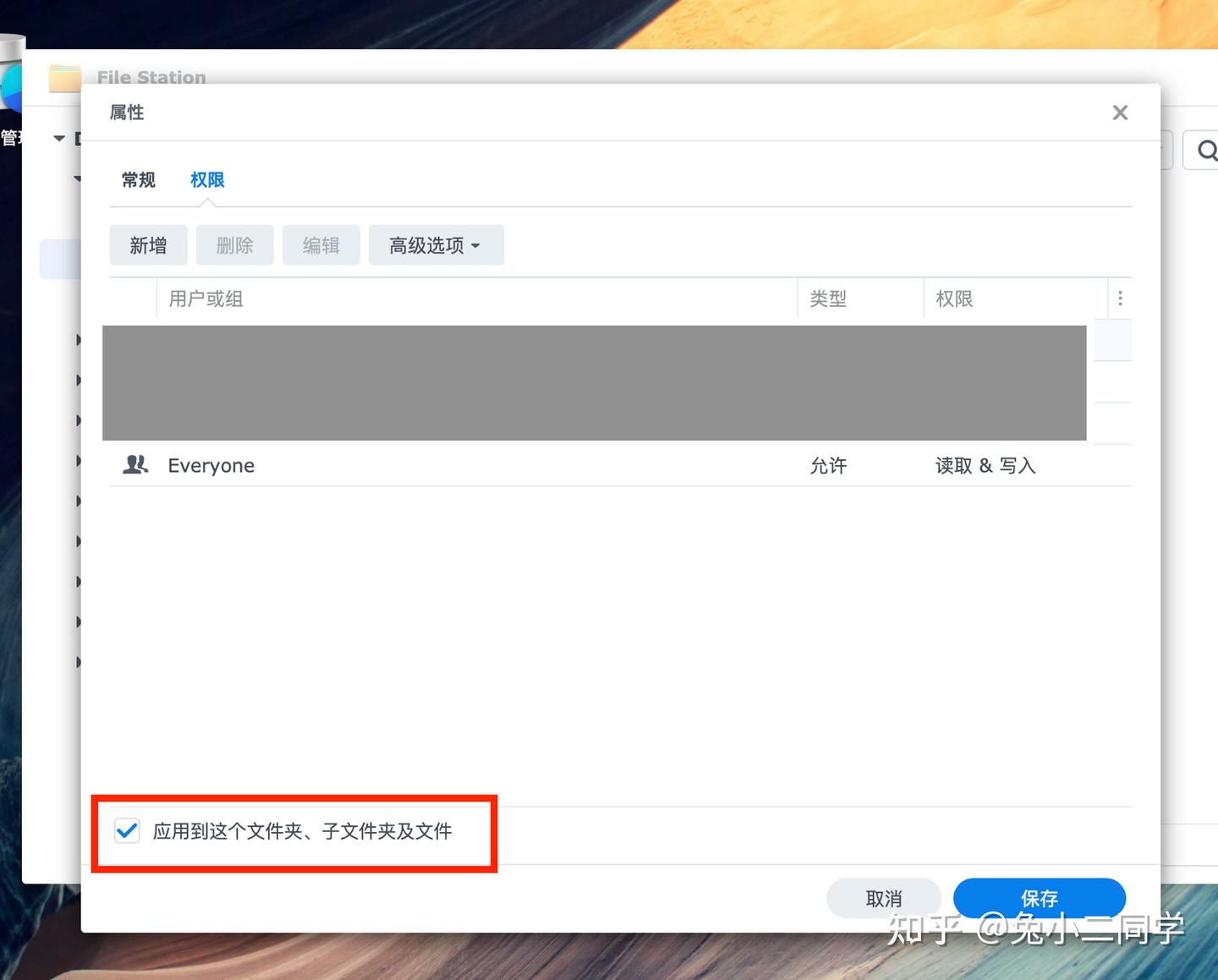Image resolution: width=1218 pixels, height=980 pixels.
Task: Save permissions with the 保存 button
Action: pyautogui.click(x=1039, y=898)
